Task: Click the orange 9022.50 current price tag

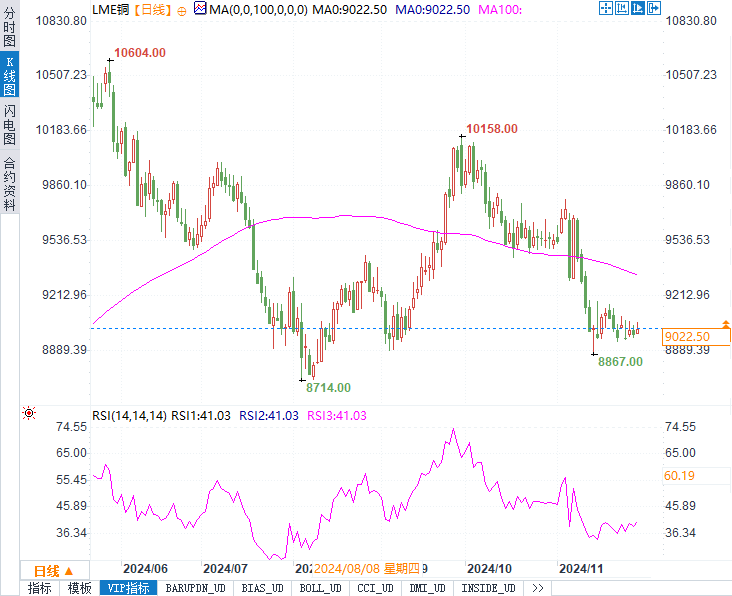Action: (696, 337)
